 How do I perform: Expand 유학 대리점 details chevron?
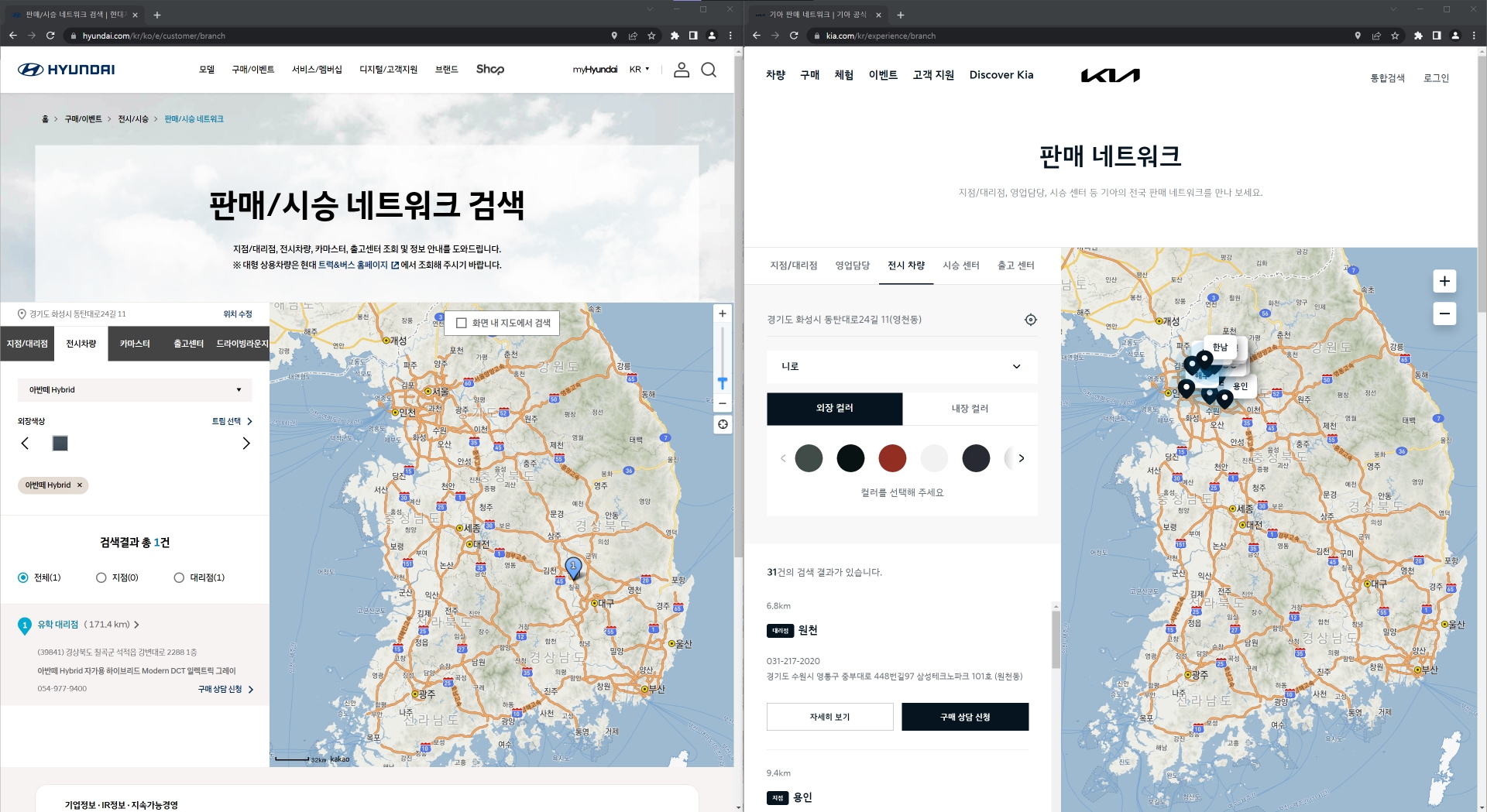tap(137, 625)
